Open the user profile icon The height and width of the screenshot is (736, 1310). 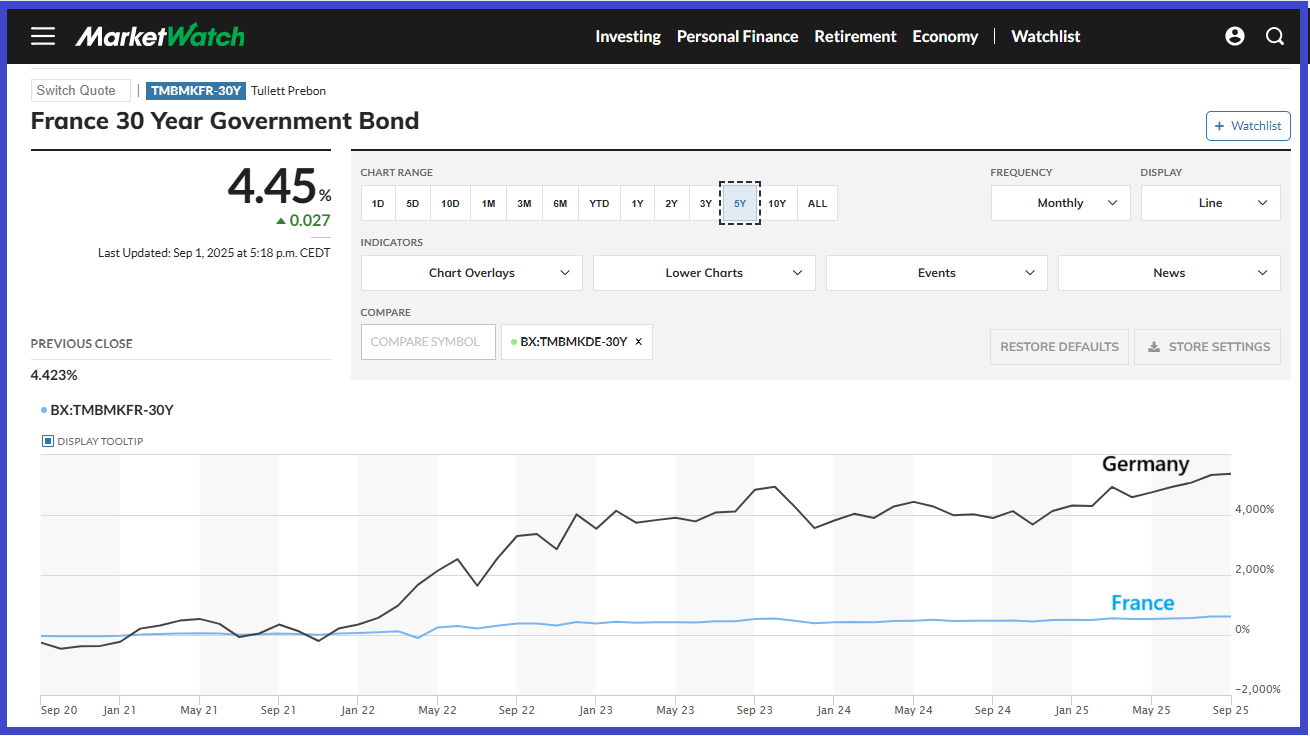coord(1235,36)
